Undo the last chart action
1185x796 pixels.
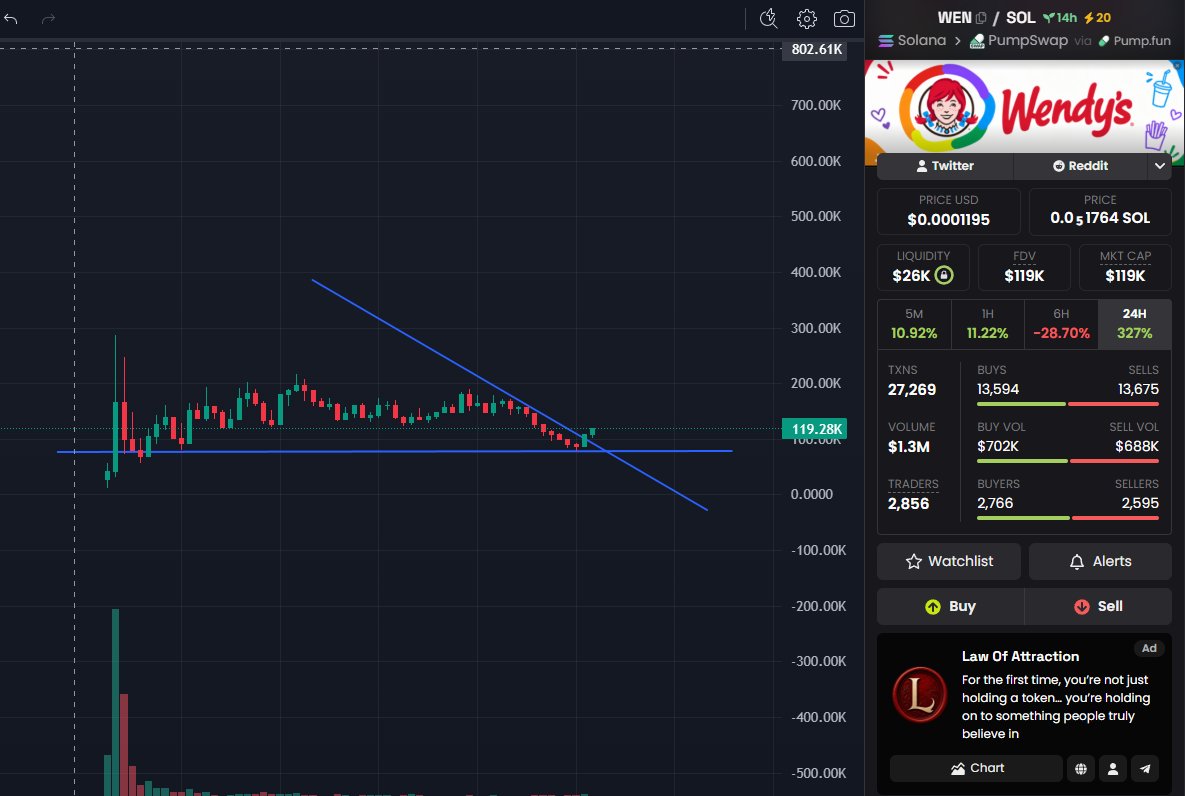click(11, 19)
